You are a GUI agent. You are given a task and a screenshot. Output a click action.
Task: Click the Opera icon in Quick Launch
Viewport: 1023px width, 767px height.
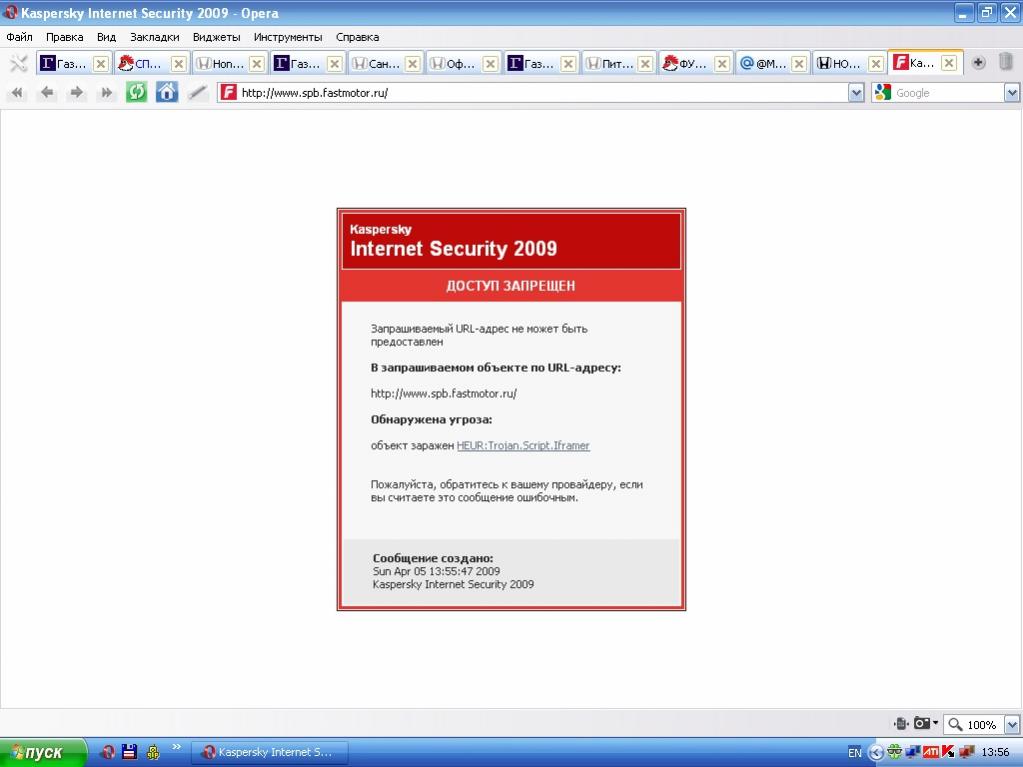(x=108, y=752)
